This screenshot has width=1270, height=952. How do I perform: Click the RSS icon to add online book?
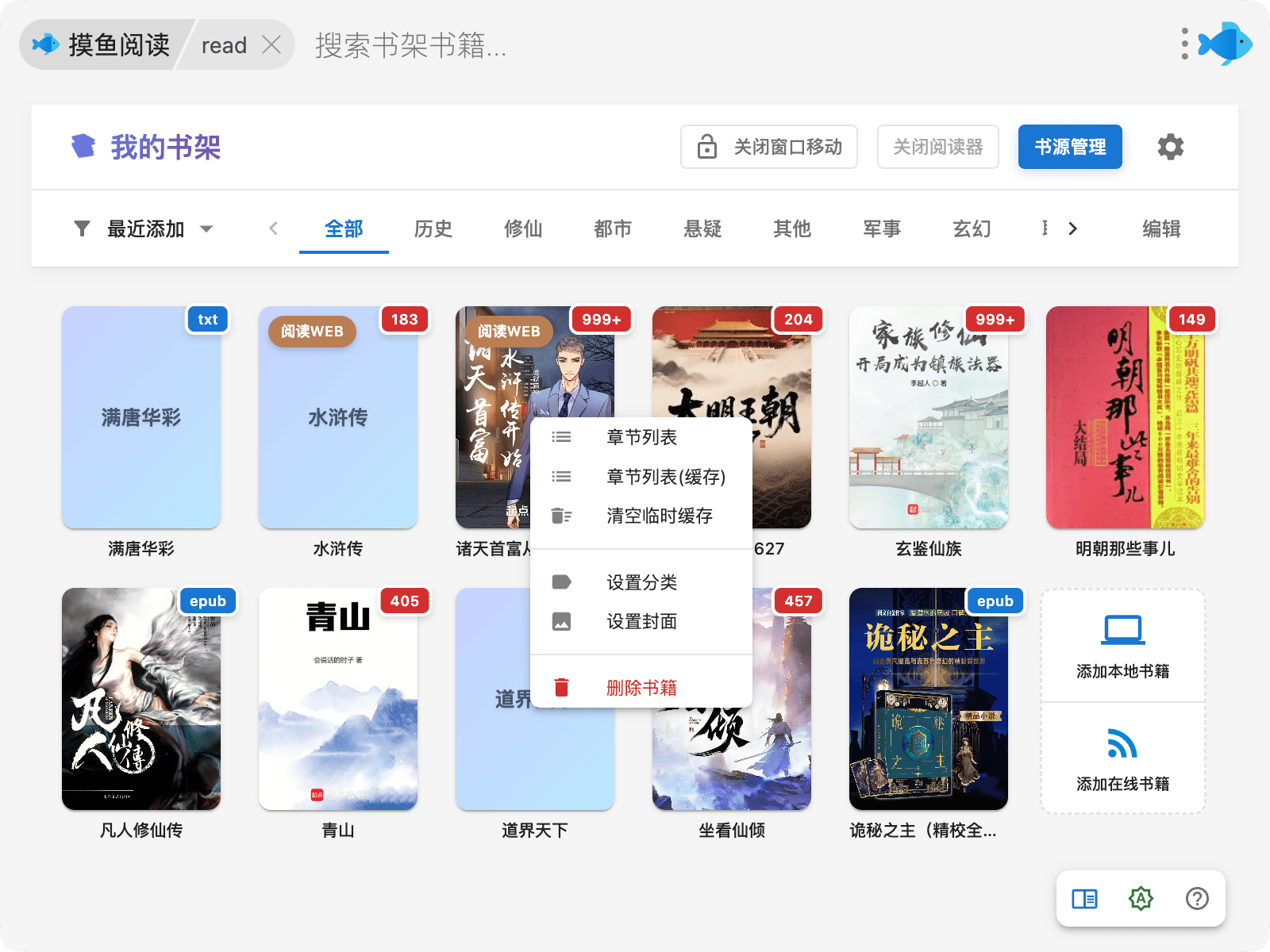click(x=1122, y=743)
